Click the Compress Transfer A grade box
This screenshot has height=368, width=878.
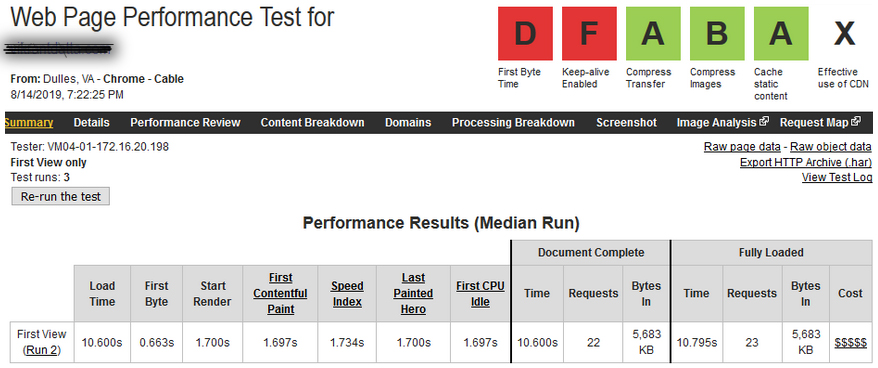(653, 34)
